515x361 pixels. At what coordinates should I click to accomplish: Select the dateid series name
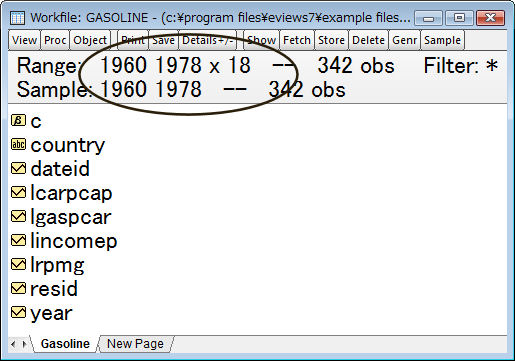(60, 168)
